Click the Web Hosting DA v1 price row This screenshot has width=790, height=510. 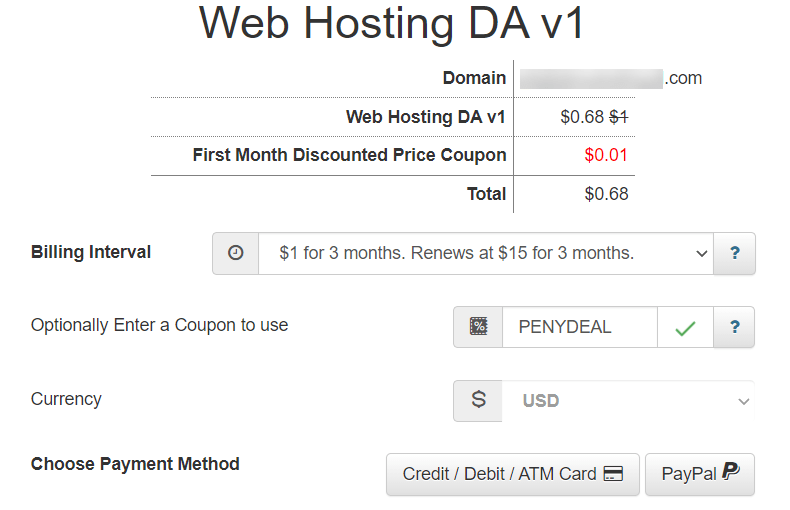(393, 117)
